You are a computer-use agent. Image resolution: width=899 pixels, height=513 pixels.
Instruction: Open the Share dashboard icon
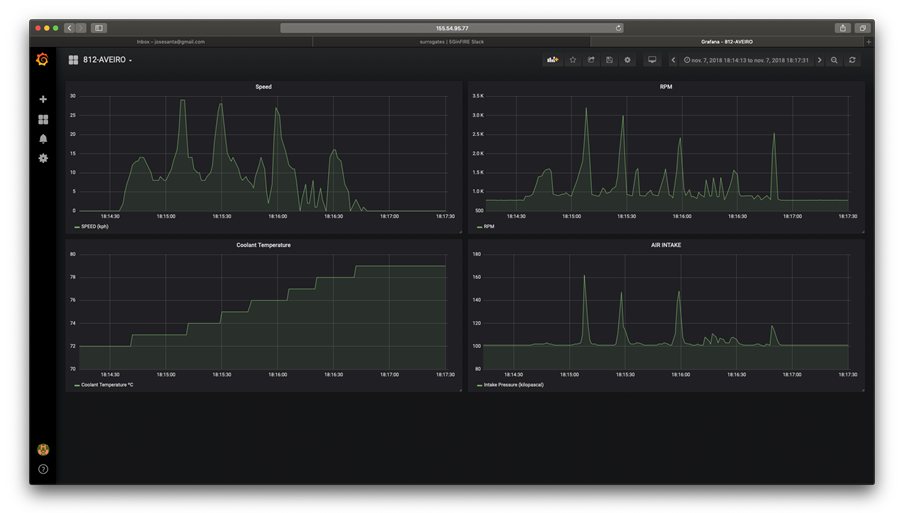(591, 60)
